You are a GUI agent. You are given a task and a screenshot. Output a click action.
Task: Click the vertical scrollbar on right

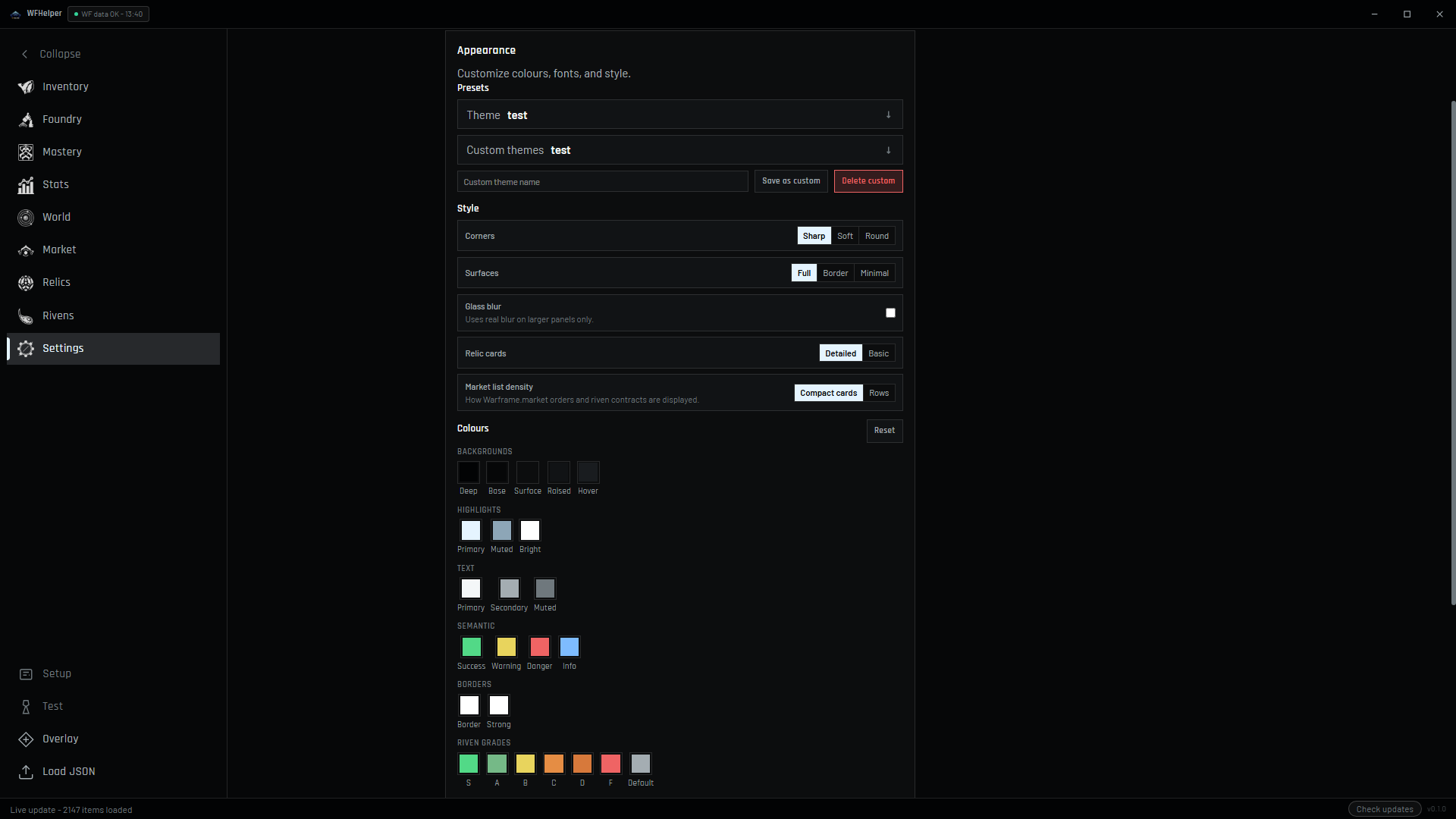click(x=1453, y=353)
